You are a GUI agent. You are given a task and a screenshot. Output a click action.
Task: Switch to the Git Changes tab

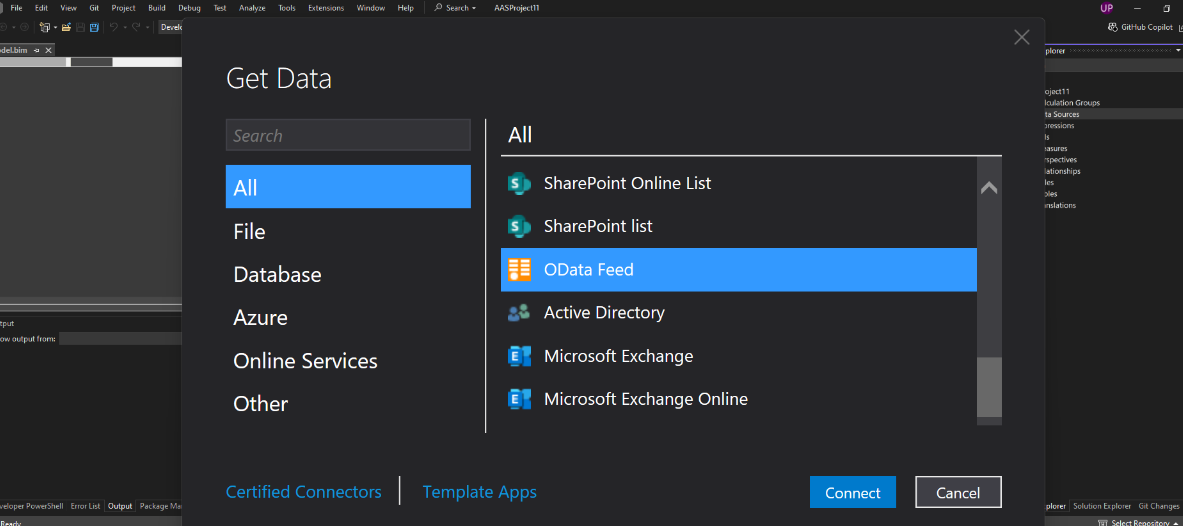click(1158, 506)
